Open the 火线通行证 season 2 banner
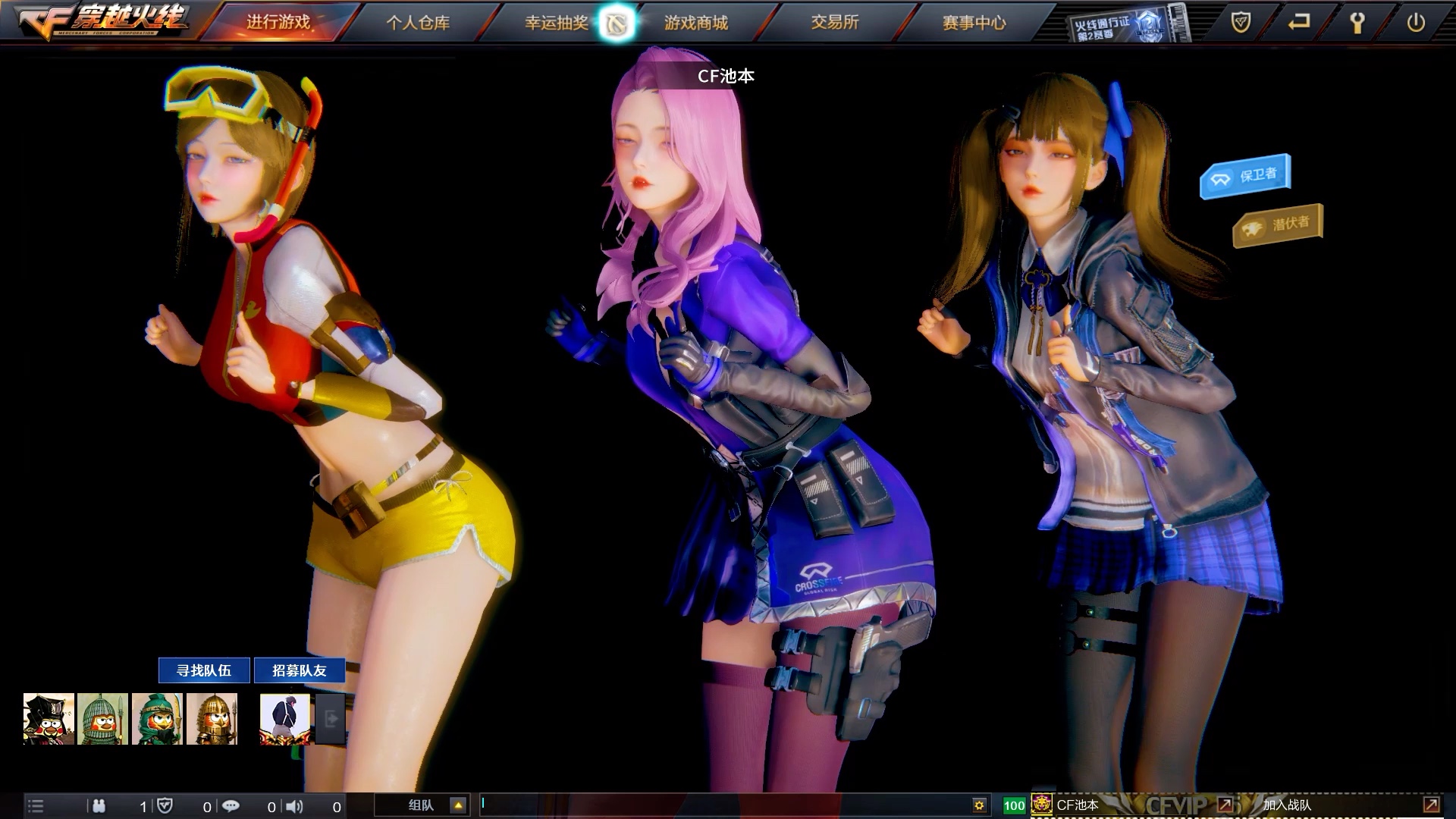This screenshot has height=819, width=1456. (1128, 25)
